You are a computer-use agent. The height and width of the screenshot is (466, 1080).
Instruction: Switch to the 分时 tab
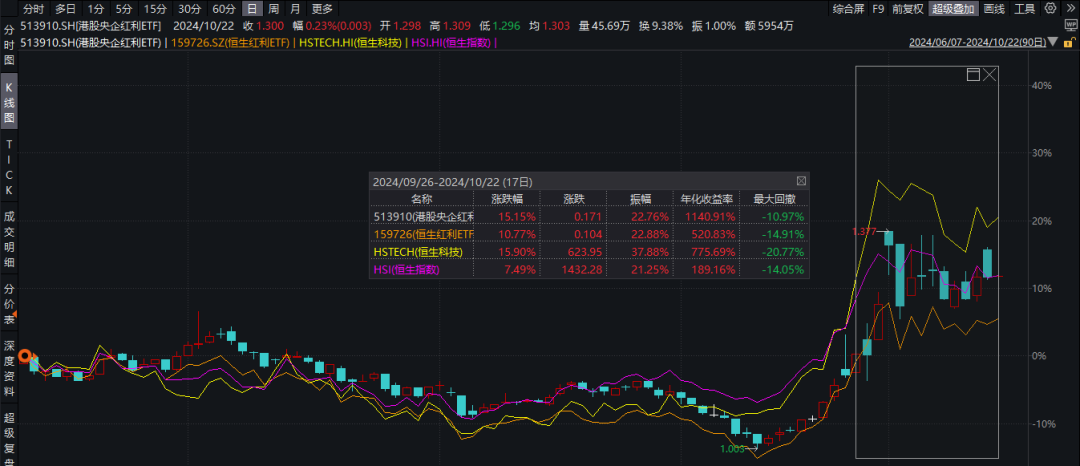point(35,9)
